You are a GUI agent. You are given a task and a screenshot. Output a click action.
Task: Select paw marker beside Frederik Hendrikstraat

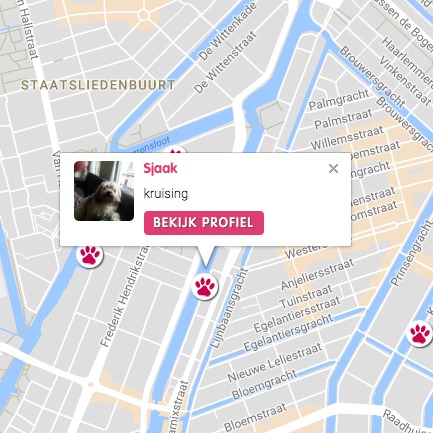pos(90,255)
